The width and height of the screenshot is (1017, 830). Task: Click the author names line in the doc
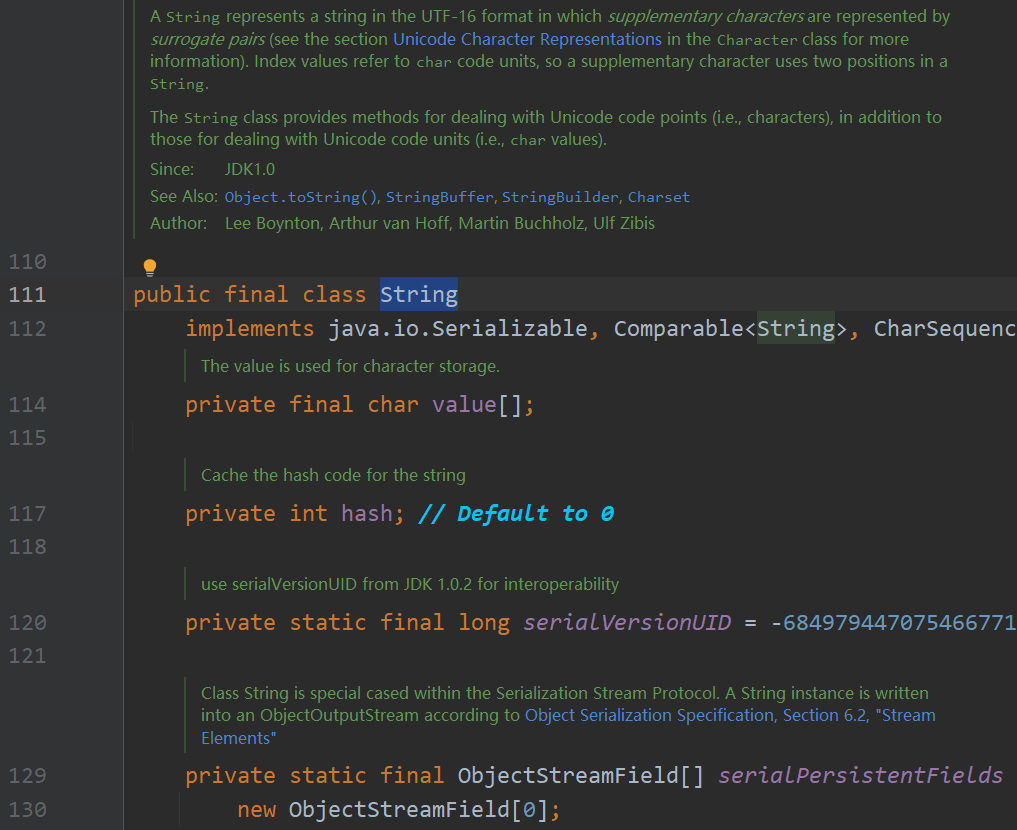point(440,223)
